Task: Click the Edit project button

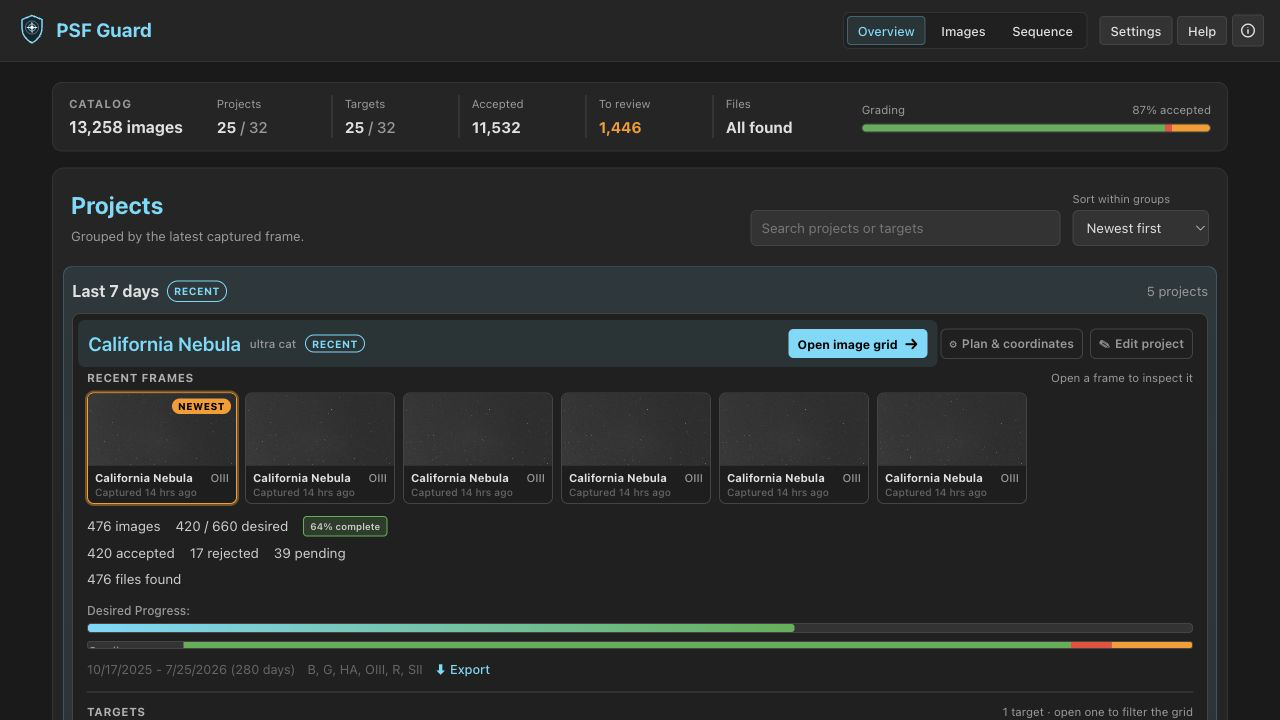Action: pyautogui.click(x=1141, y=344)
